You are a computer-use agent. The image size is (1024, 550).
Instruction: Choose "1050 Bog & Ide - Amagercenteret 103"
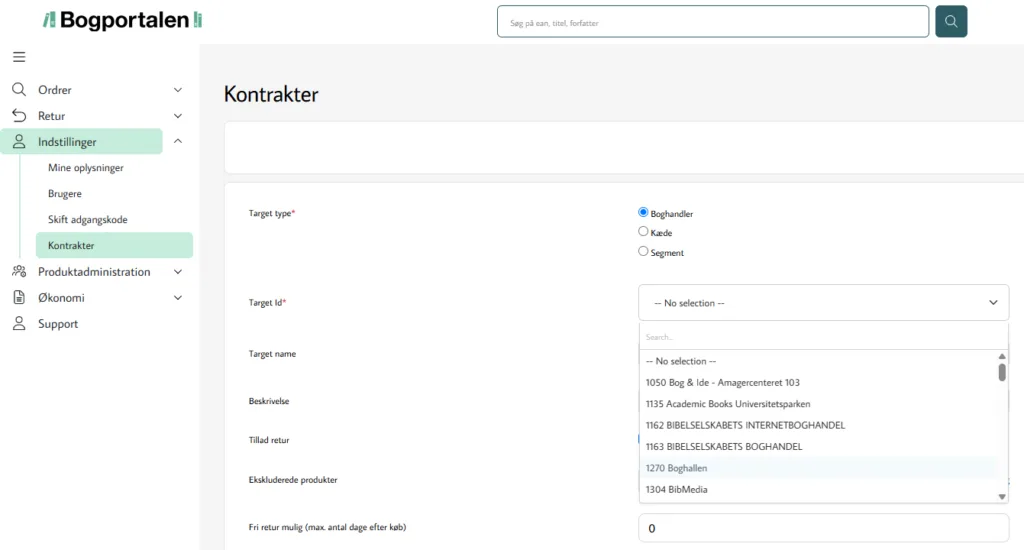click(819, 383)
